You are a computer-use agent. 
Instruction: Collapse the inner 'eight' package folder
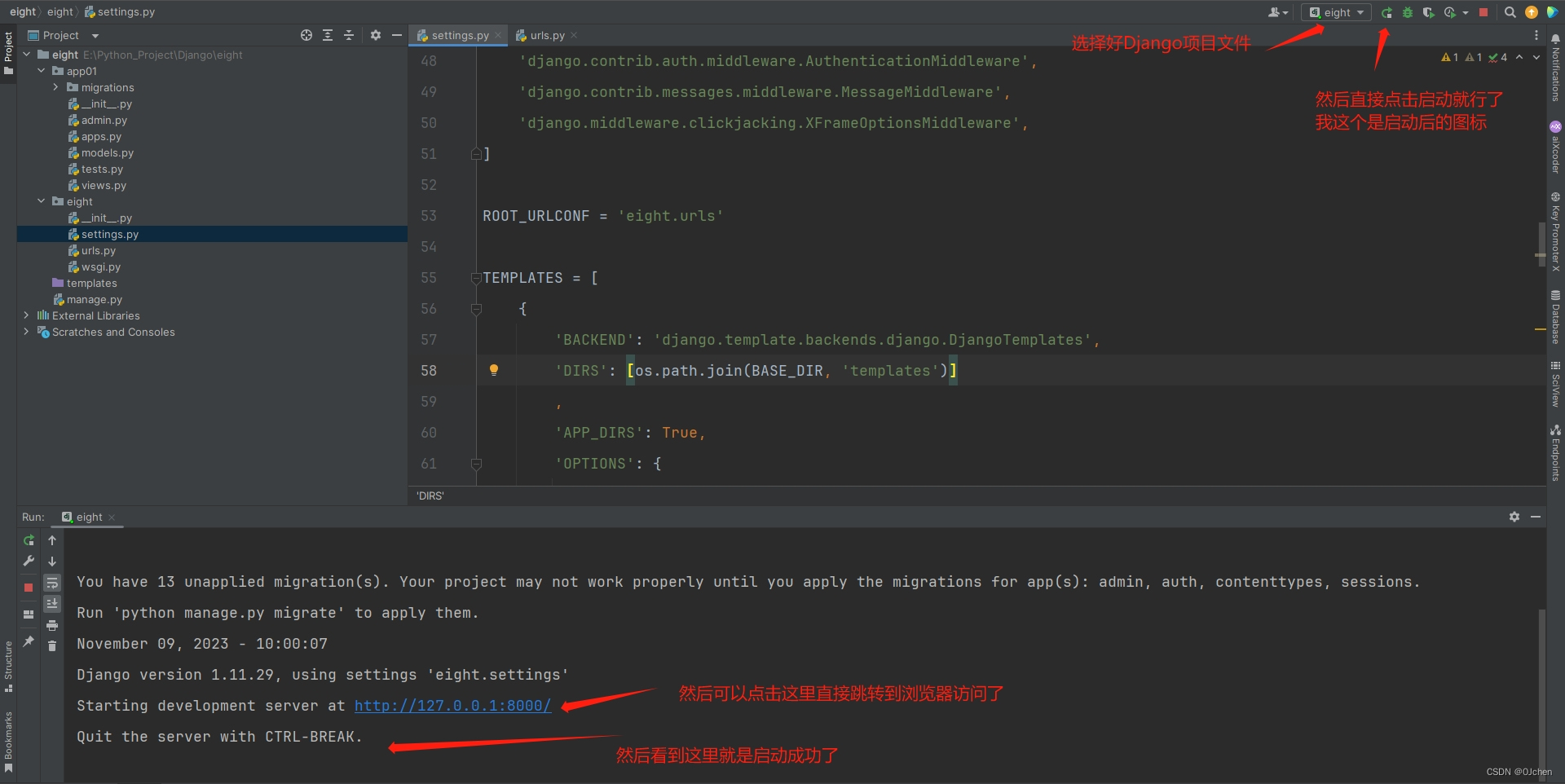coord(42,201)
